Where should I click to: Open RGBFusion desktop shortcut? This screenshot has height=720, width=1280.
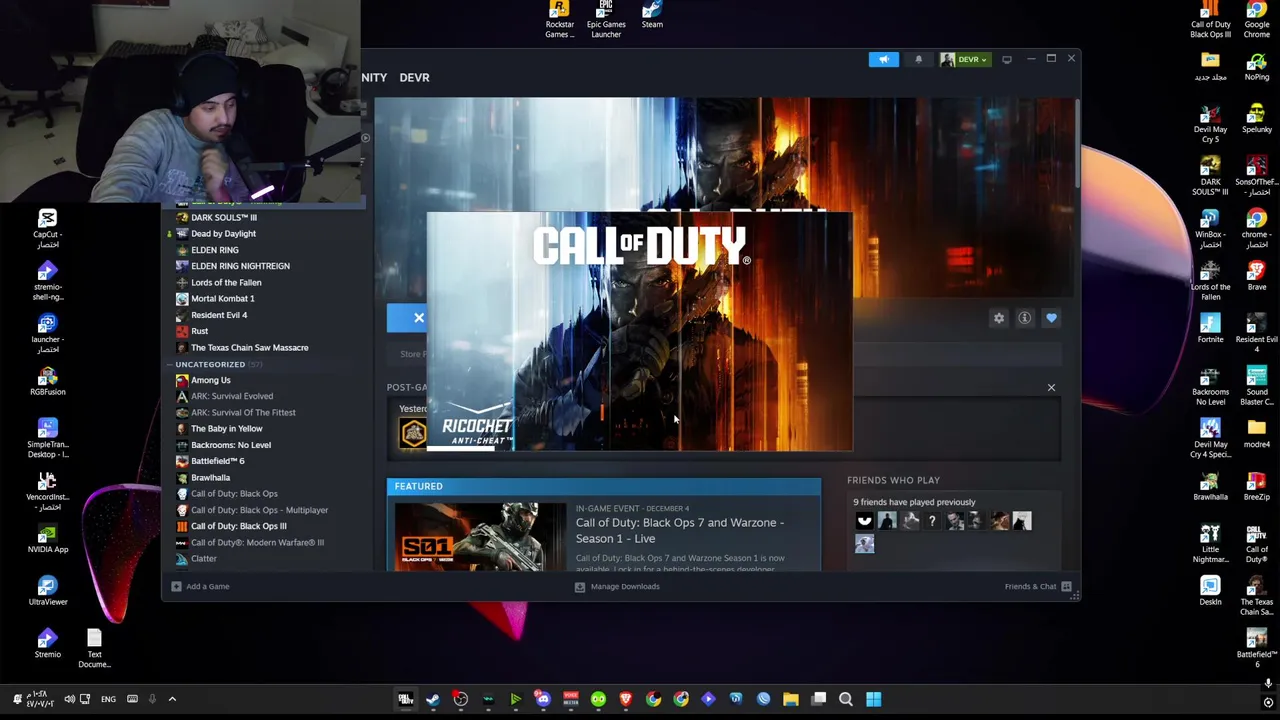pos(47,381)
